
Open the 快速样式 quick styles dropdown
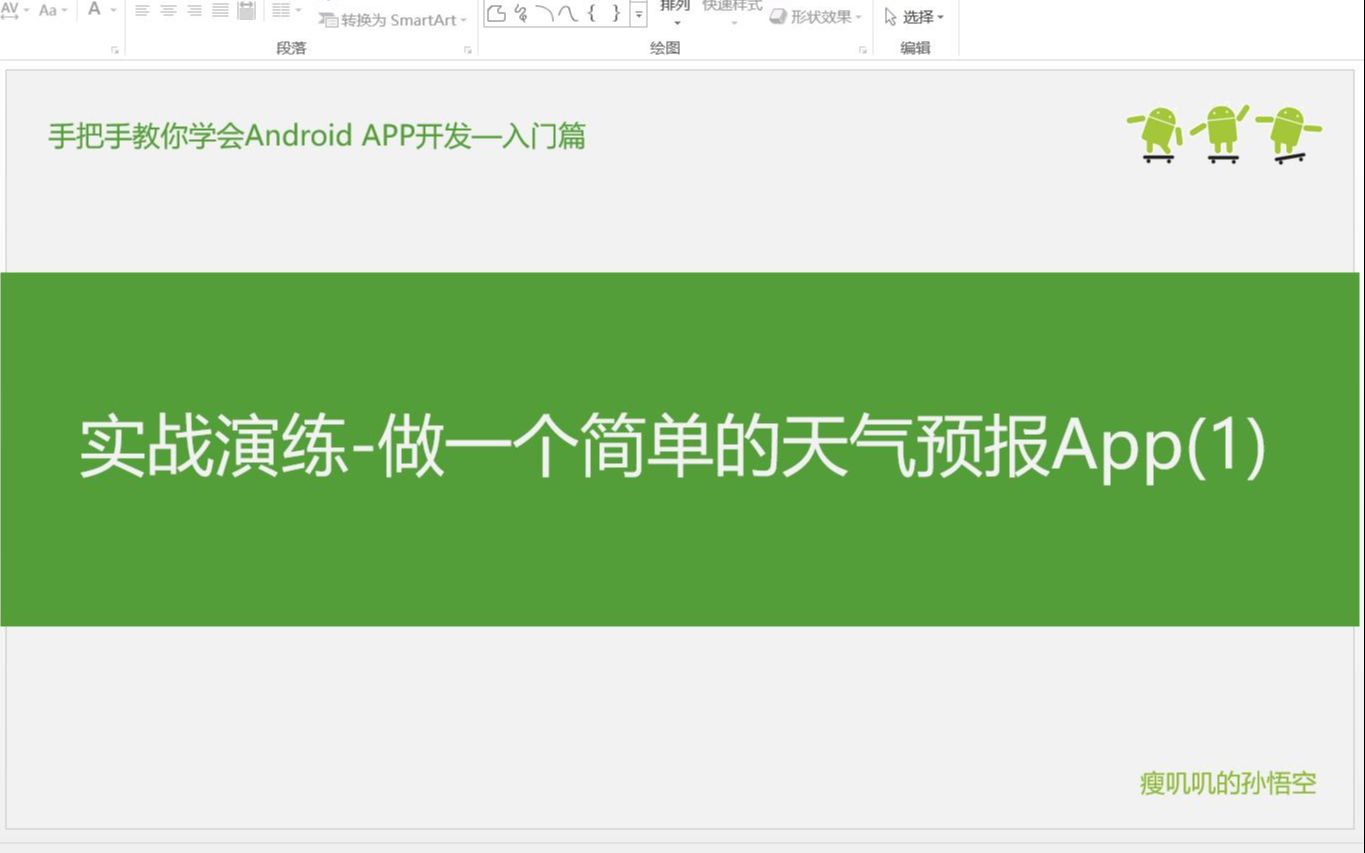[732, 14]
